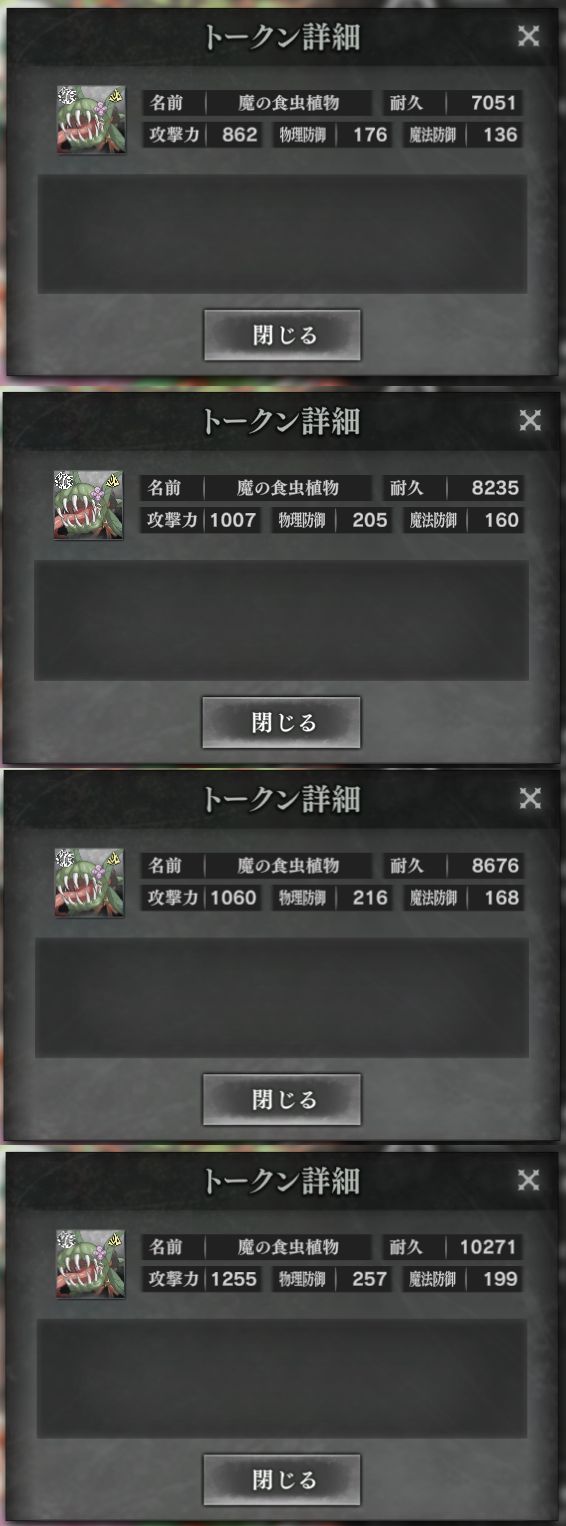Click the 魔法防御 value 160

point(498,520)
